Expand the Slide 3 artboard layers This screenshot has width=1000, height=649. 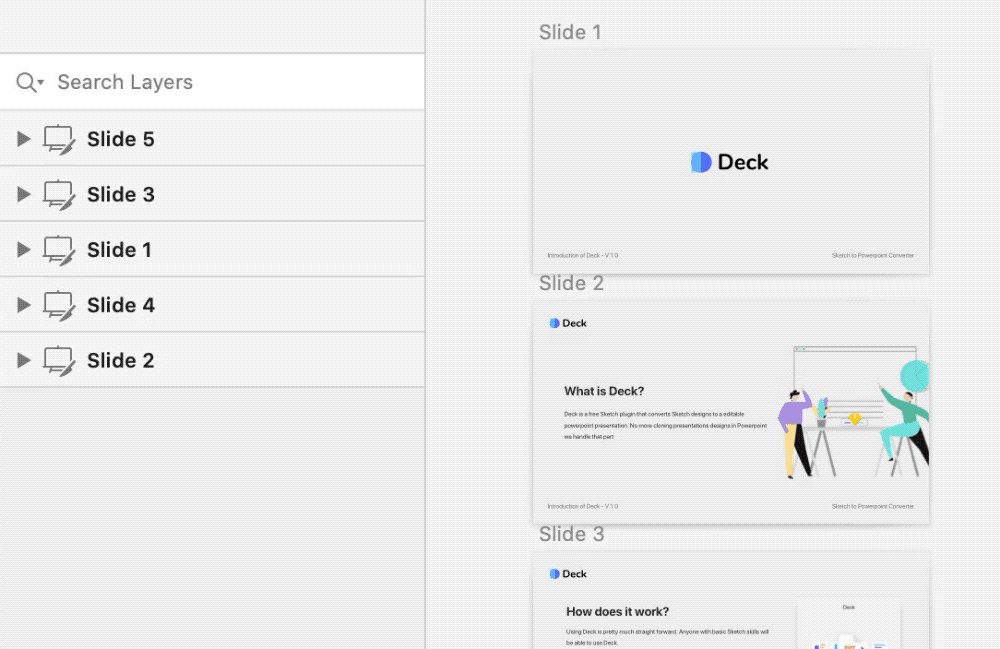click(23, 194)
